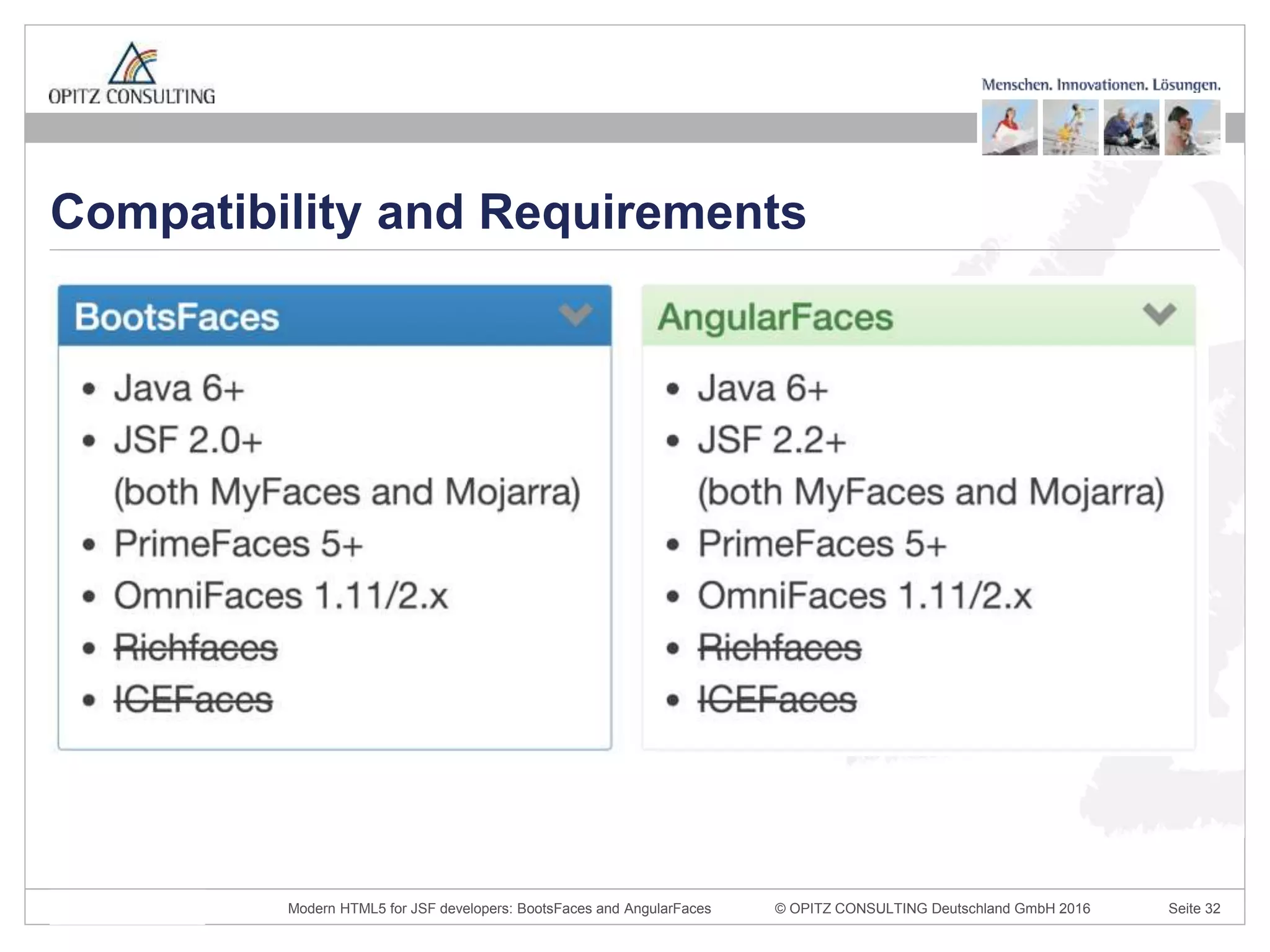Select the first header photo thumbnail
Screen dimensions: 1270x952
[x=1010, y=127]
